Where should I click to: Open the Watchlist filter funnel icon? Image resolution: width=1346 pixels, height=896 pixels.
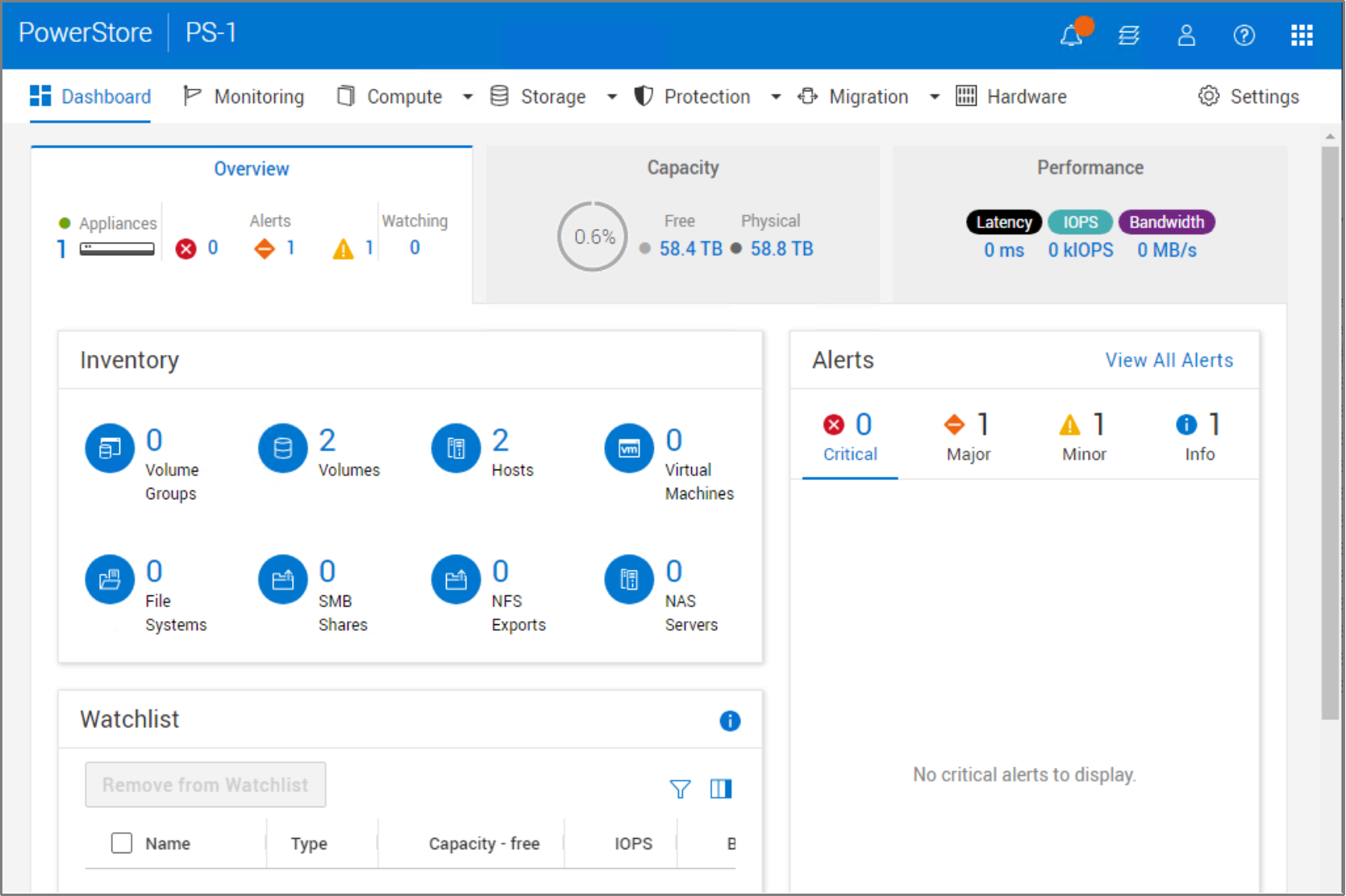click(680, 789)
